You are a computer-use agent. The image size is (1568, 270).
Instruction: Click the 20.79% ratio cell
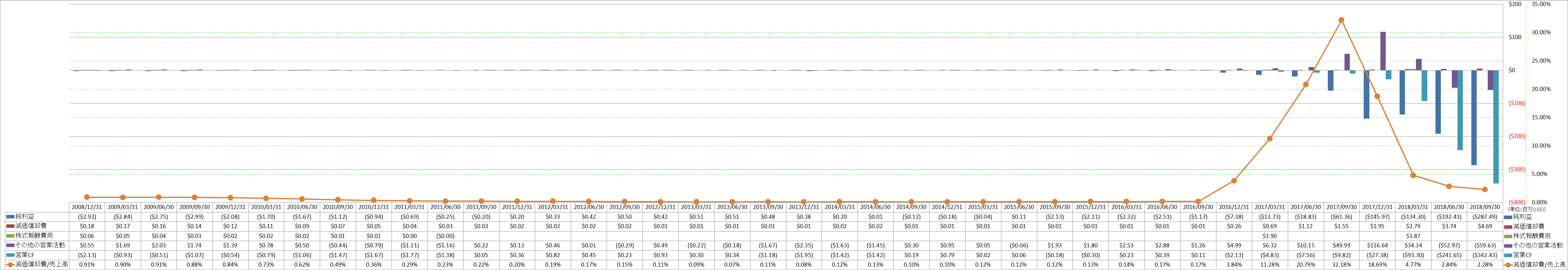click(1306, 265)
